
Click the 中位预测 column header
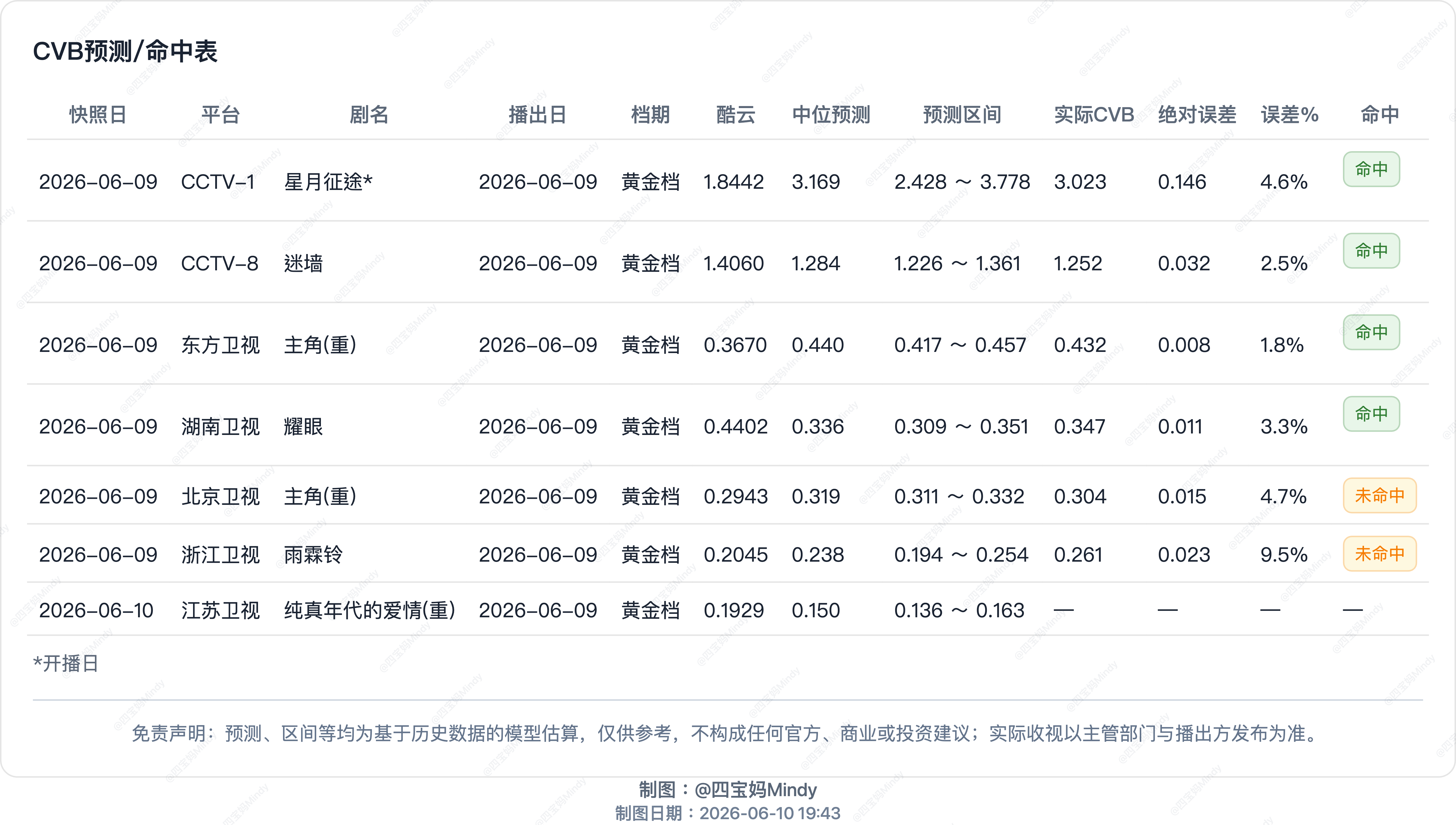(831, 115)
